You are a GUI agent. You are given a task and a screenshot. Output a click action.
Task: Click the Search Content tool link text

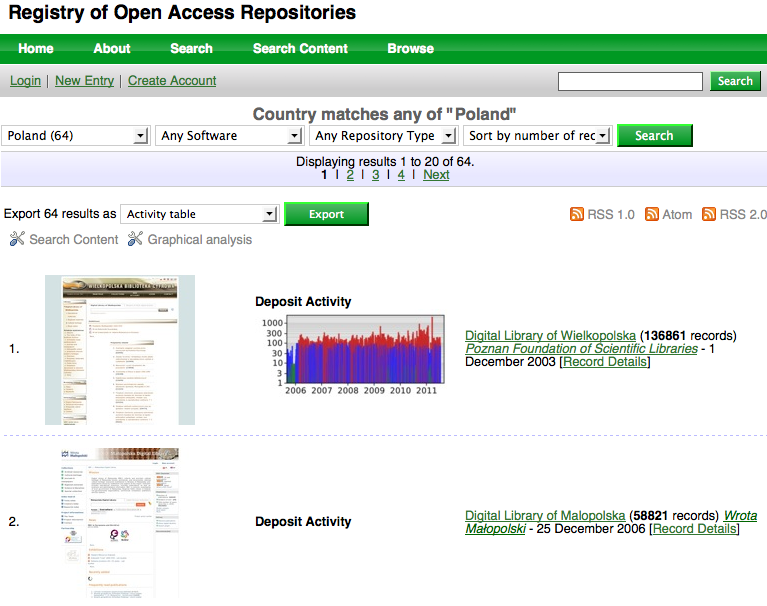(x=74, y=240)
